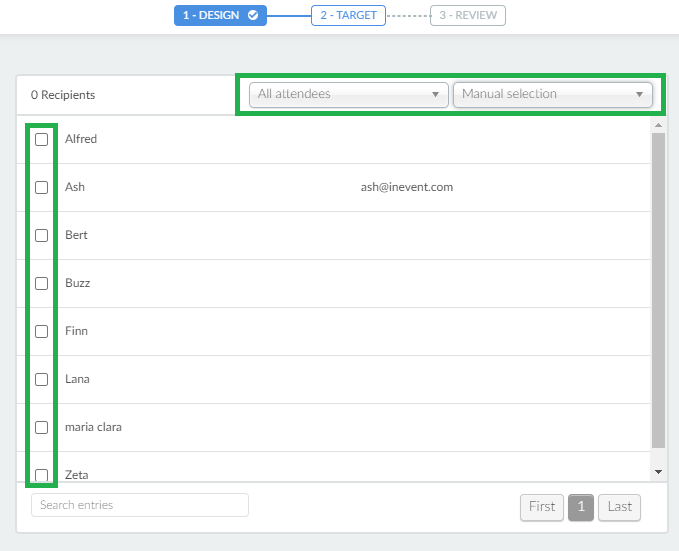Click the Last pagination button
679x551 pixels.
click(x=619, y=507)
